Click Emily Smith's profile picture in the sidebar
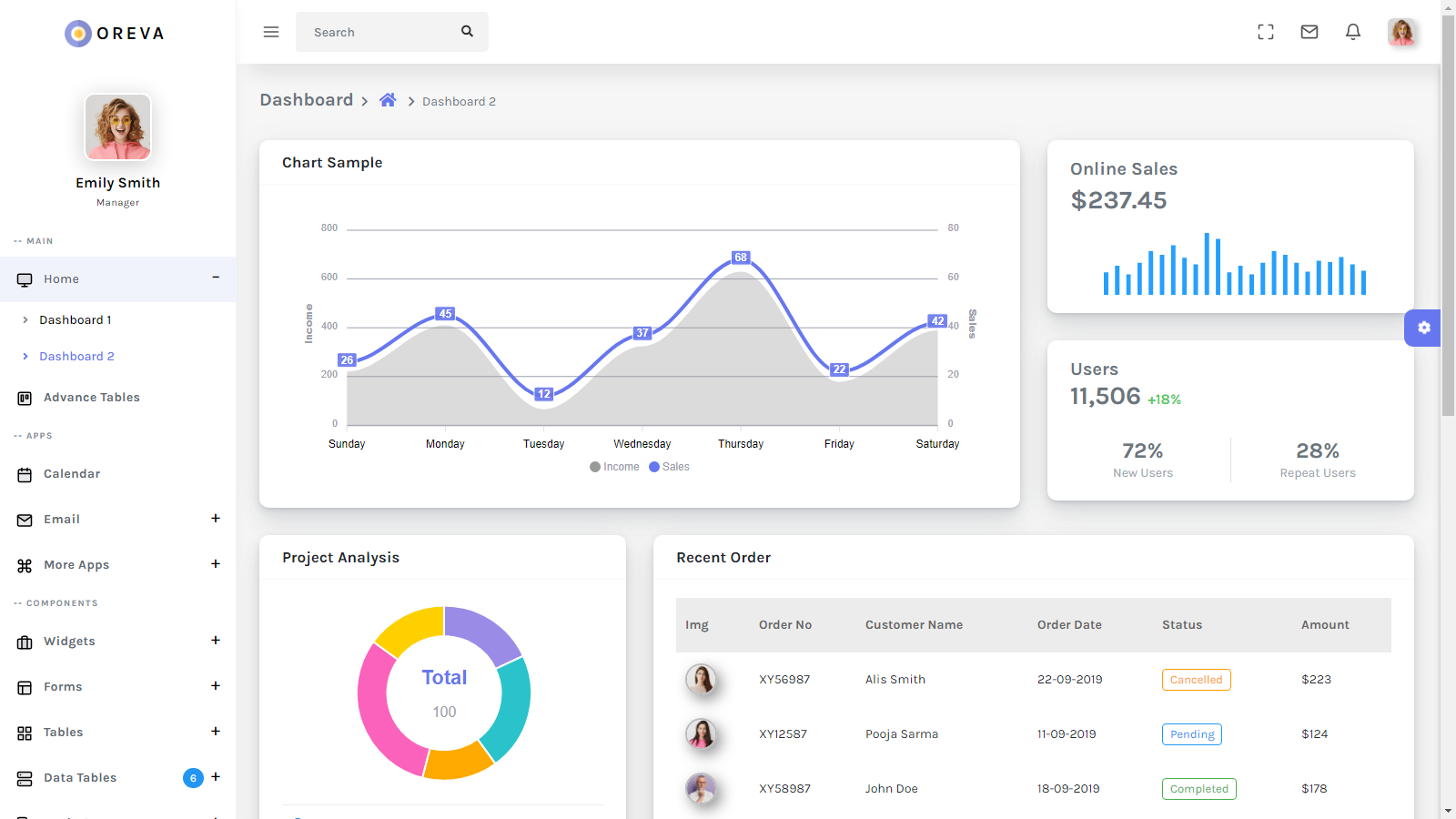This screenshot has height=819, width=1456. [x=117, y=127]
